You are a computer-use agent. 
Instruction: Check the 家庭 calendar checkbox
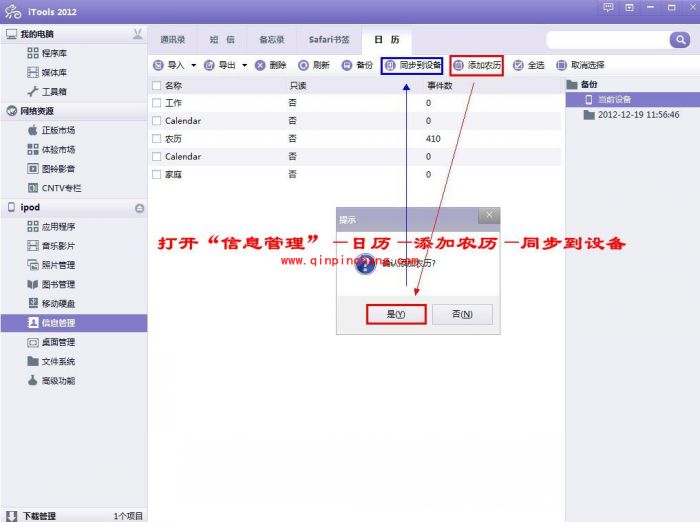click(x=156, y=174)
